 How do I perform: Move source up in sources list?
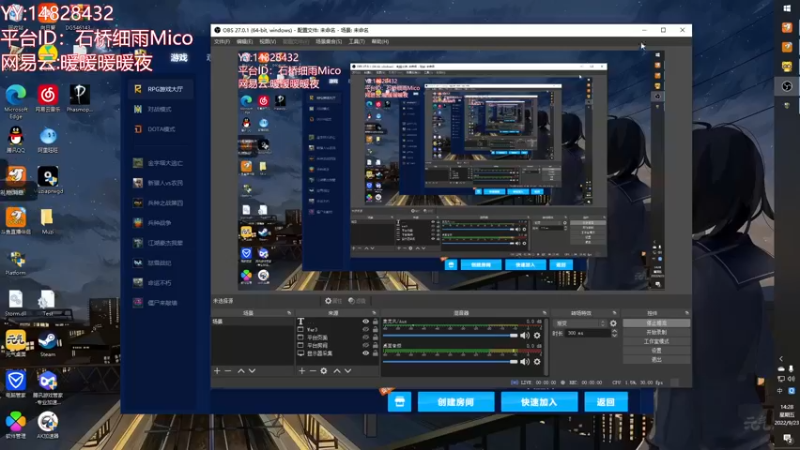click(337, 371)
